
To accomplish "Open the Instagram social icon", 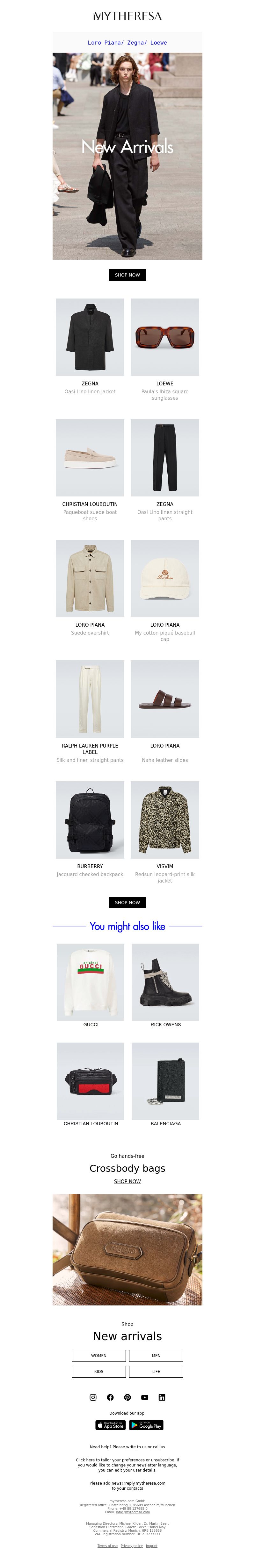I will coord(93,1397).
